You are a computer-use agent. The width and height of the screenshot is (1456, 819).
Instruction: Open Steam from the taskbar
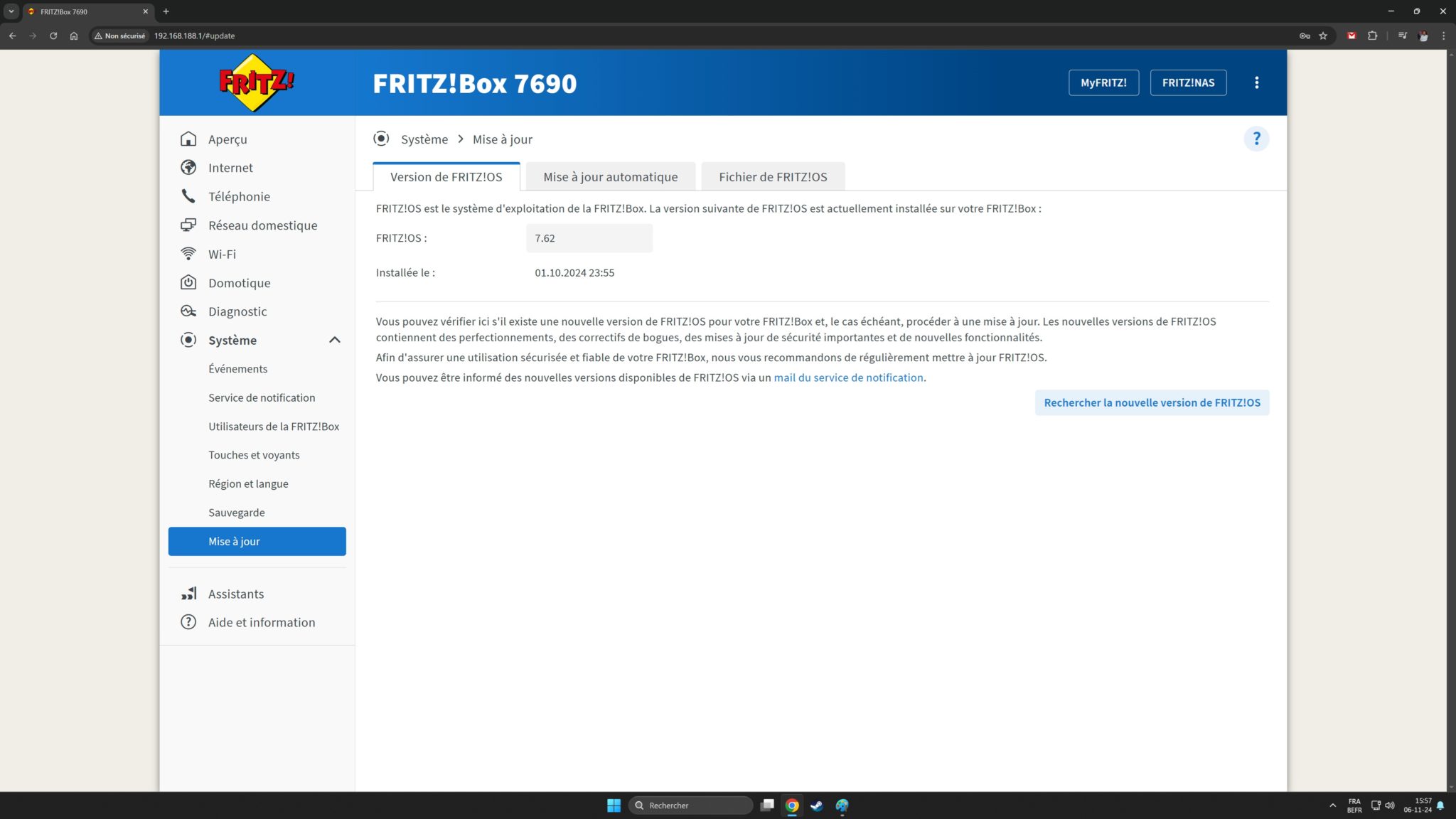(817, 805)
